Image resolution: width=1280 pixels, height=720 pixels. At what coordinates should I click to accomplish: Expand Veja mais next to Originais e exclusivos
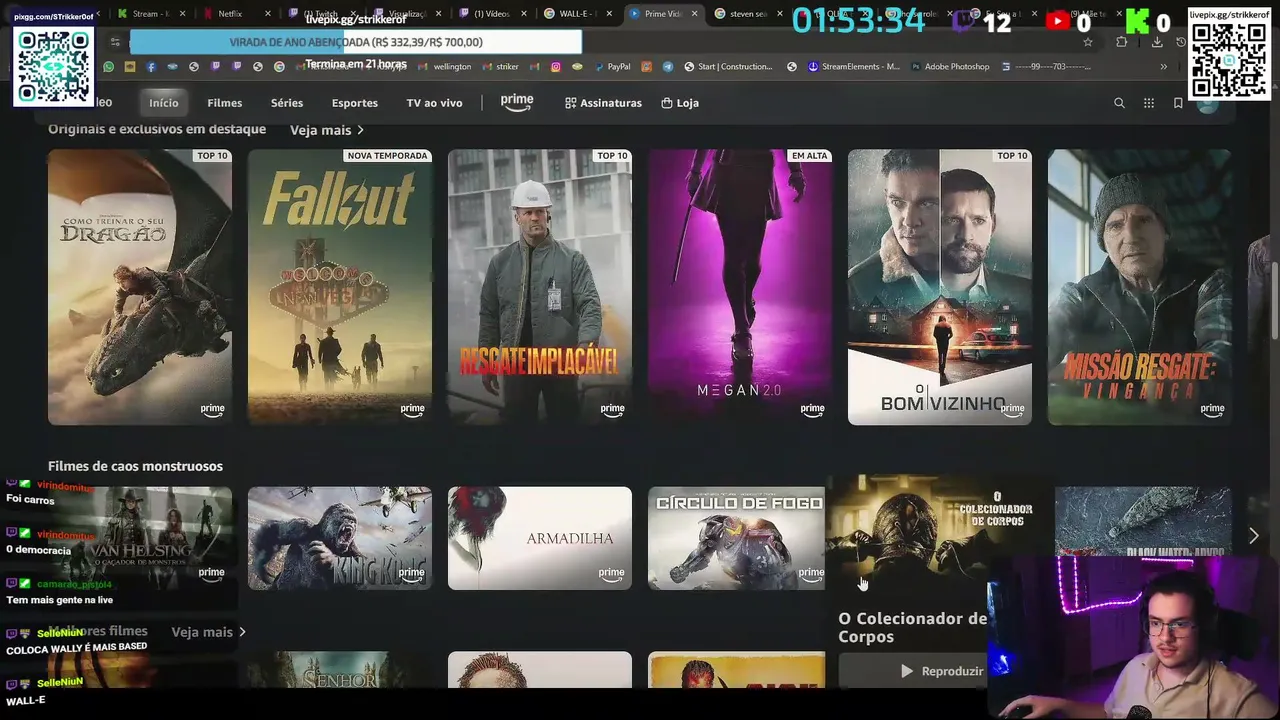(327, 130)
